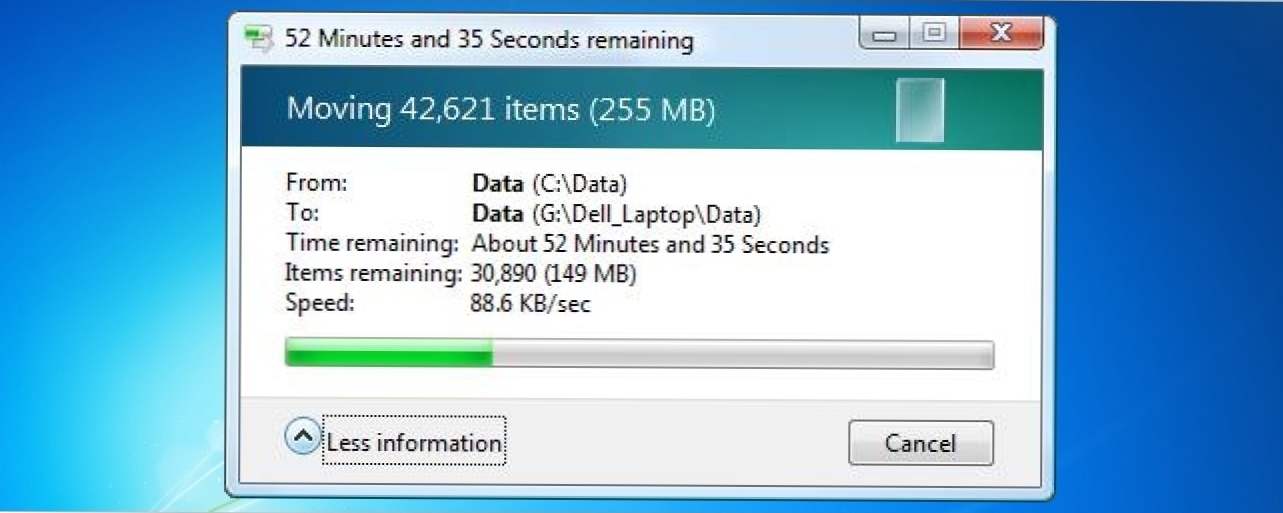Click the Items remaining 30,890 value

(x=553, y=273)
